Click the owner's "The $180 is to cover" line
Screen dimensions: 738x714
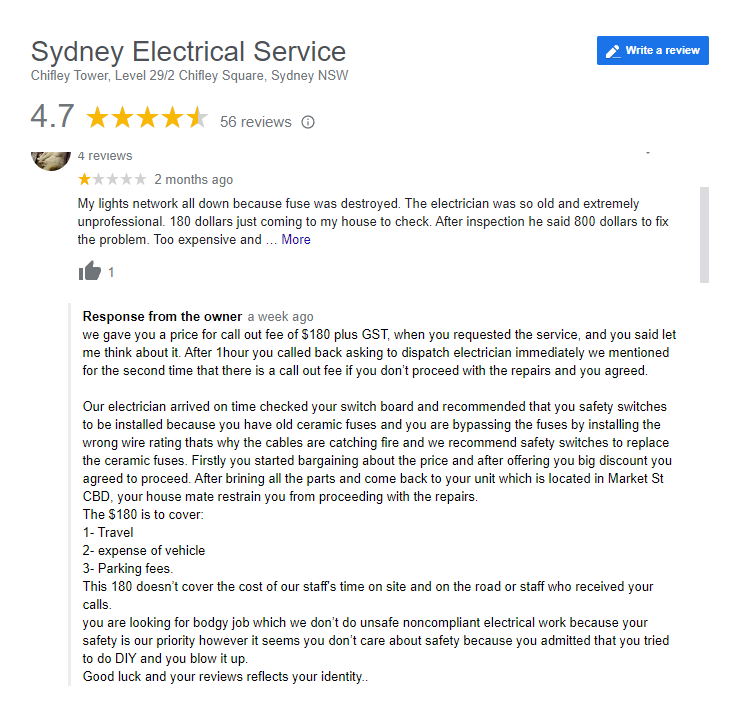[x=145, y=514]
